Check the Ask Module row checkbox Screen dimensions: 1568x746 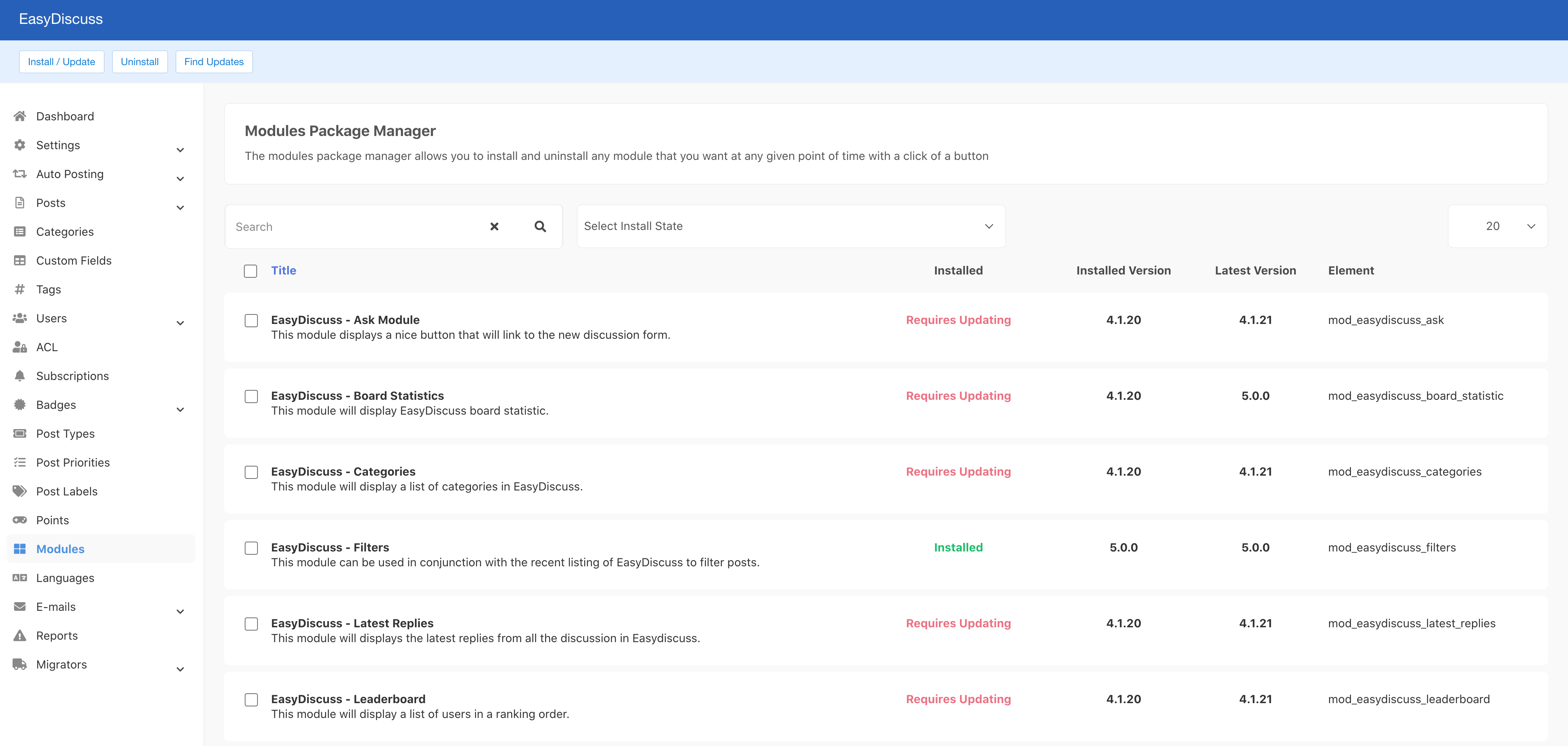coord(251,321)
